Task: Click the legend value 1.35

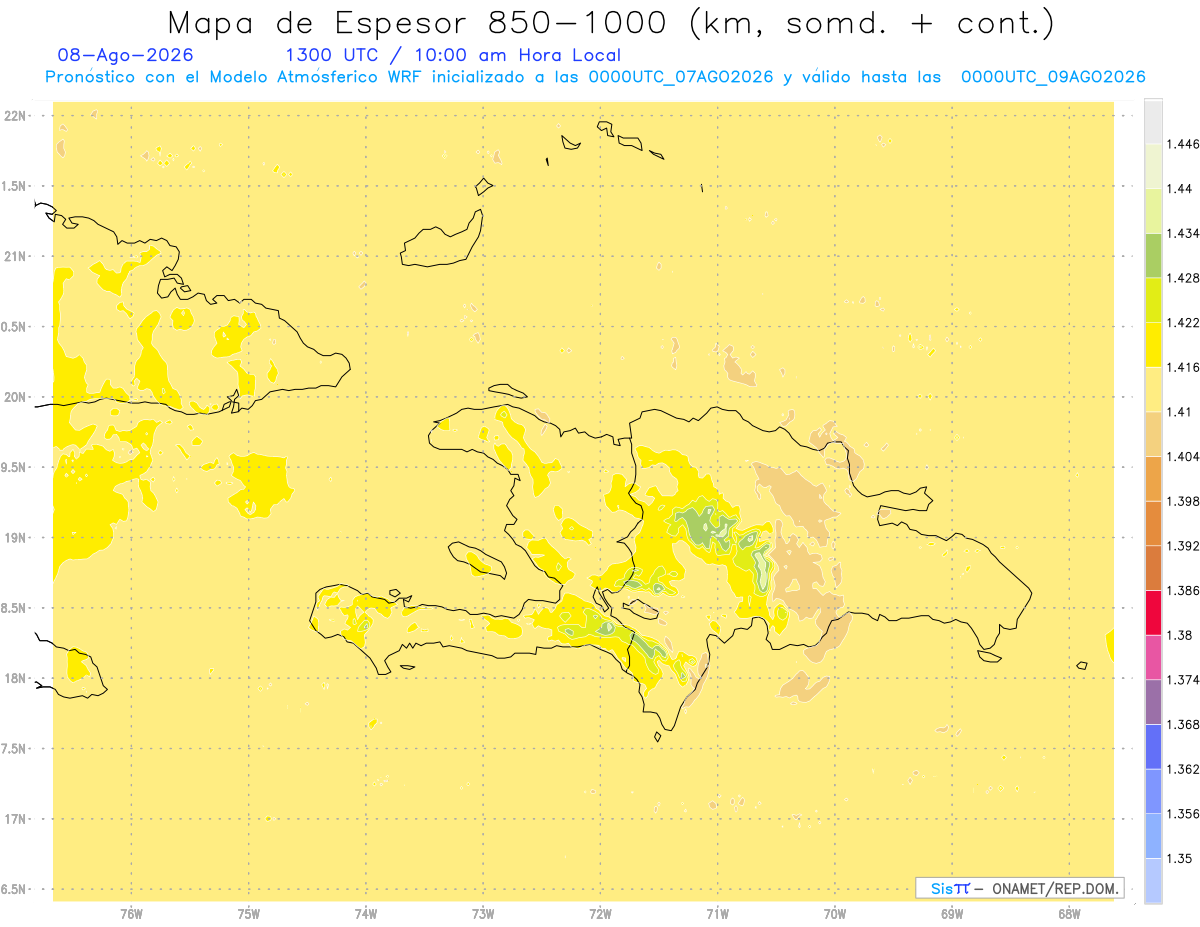Action: [x=1179, y=859]
